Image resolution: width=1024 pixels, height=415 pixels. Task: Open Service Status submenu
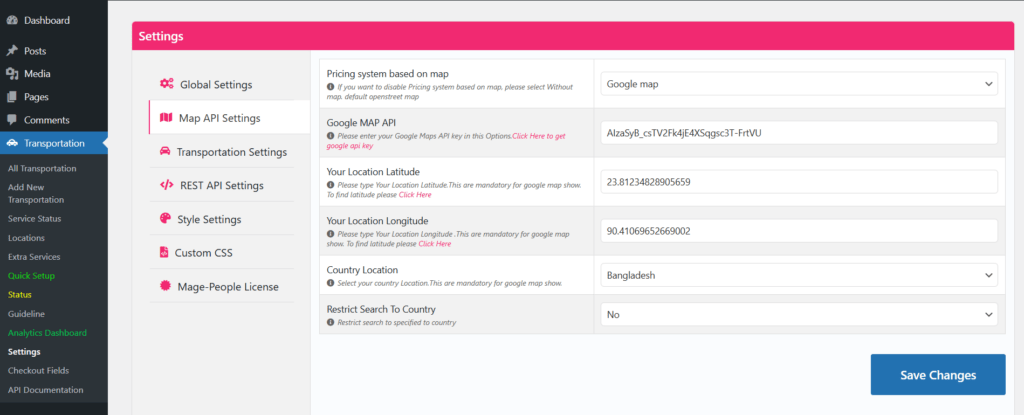34,218
